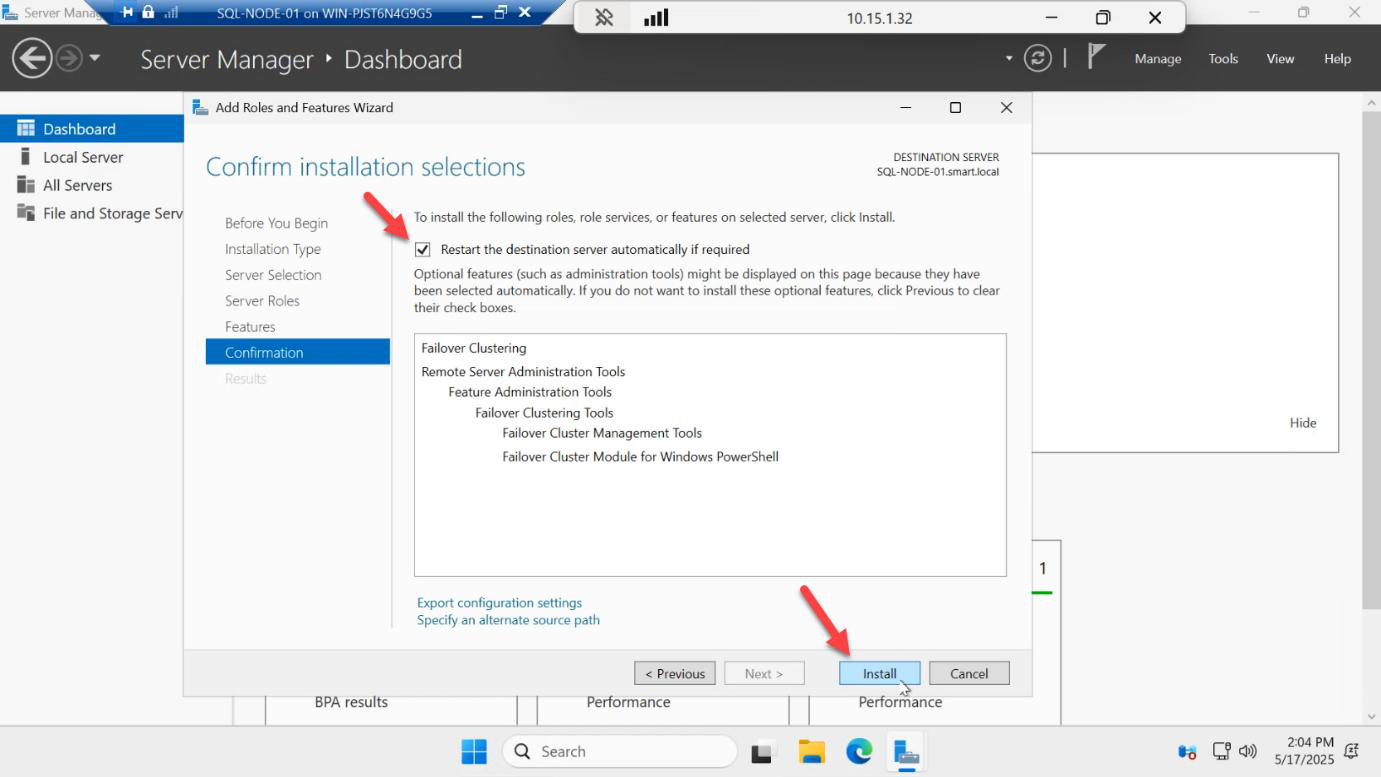Go to Features step

click(x=250, y=327)
